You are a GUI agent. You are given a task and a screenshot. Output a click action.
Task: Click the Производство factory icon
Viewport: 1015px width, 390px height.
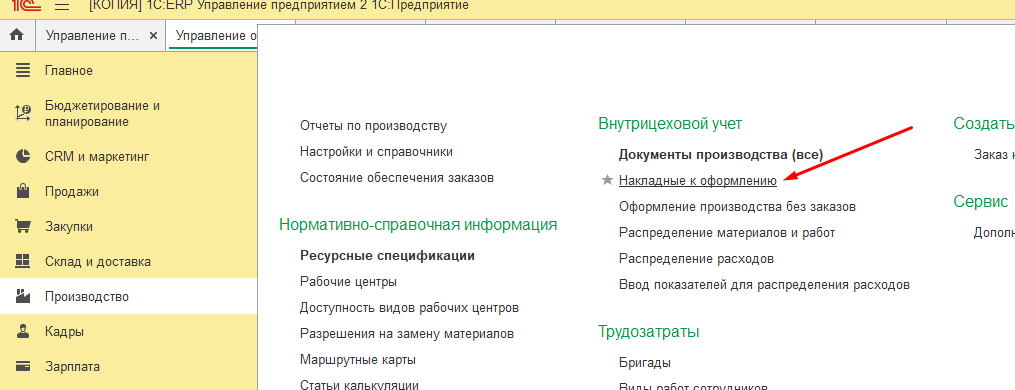point(23,297)
